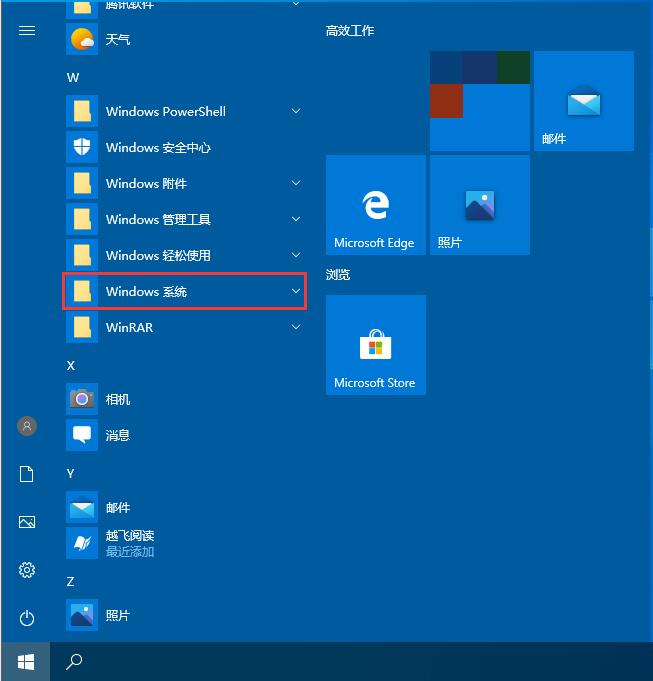Open the Microsoft Store tile
Viewport: 653px width, 681px height.
376,345
